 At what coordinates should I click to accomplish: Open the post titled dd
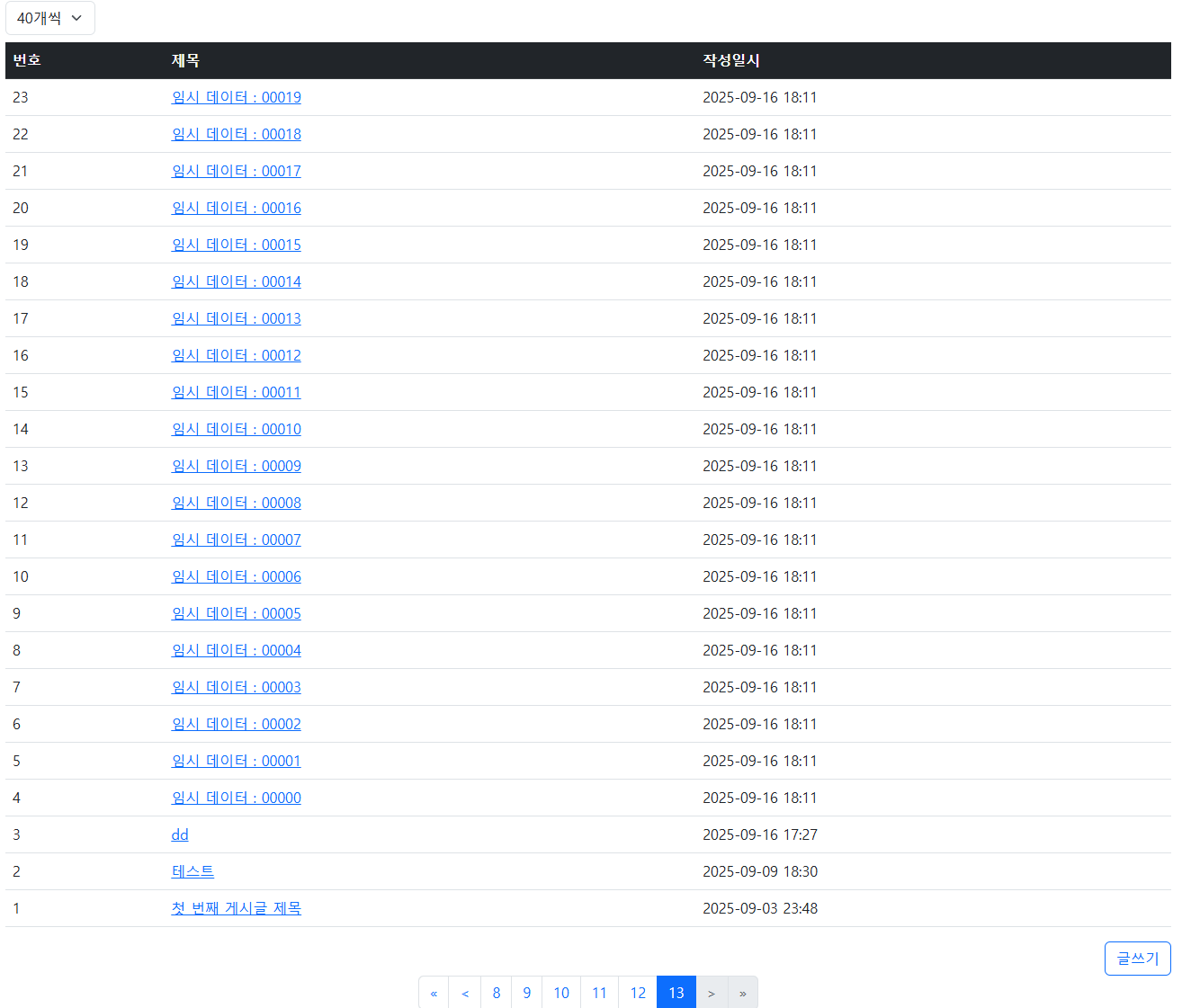tap(180, 834)
